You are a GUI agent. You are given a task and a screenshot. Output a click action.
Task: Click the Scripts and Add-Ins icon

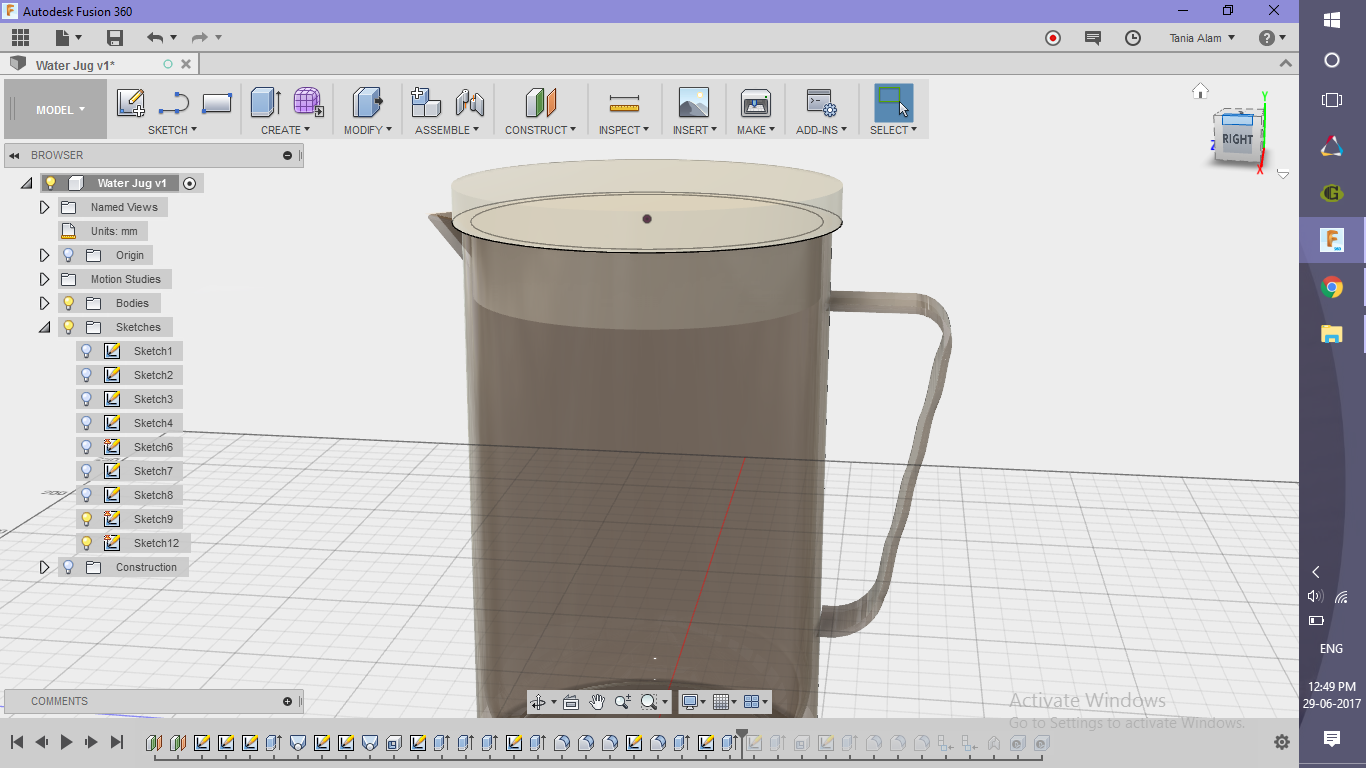tap(821, 103)
